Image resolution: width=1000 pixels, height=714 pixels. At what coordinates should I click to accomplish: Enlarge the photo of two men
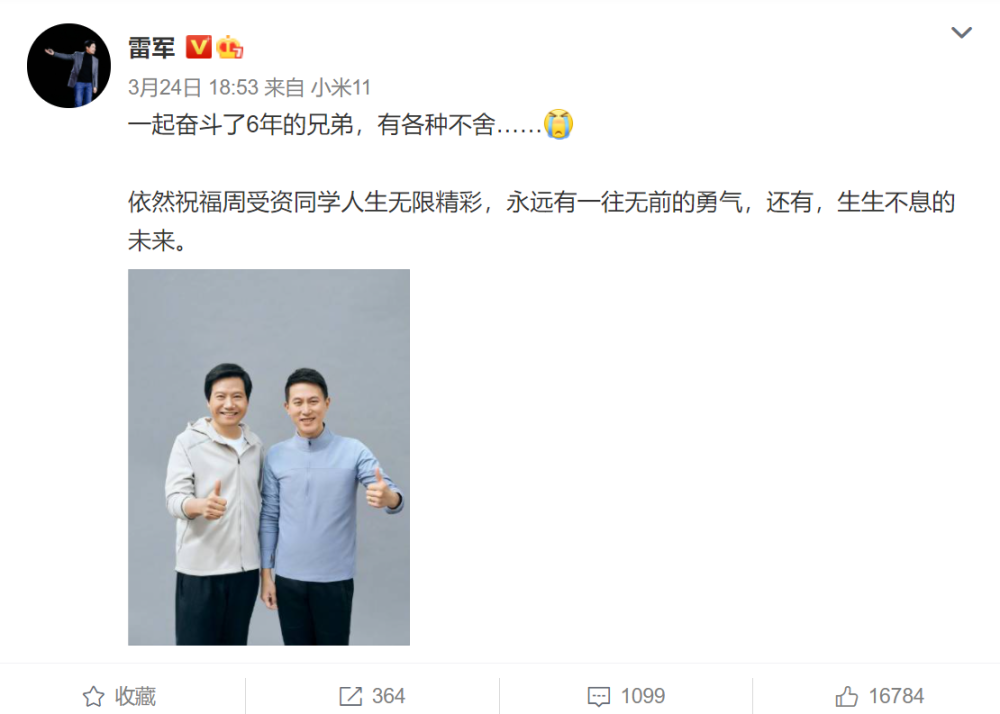coord(269,457)
